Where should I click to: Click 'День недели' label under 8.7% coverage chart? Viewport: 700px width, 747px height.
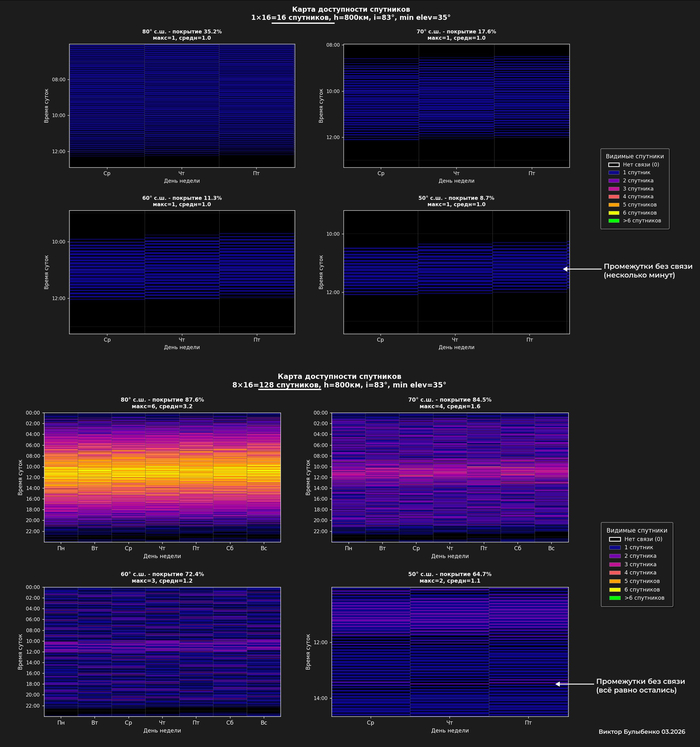coord(456,347)
